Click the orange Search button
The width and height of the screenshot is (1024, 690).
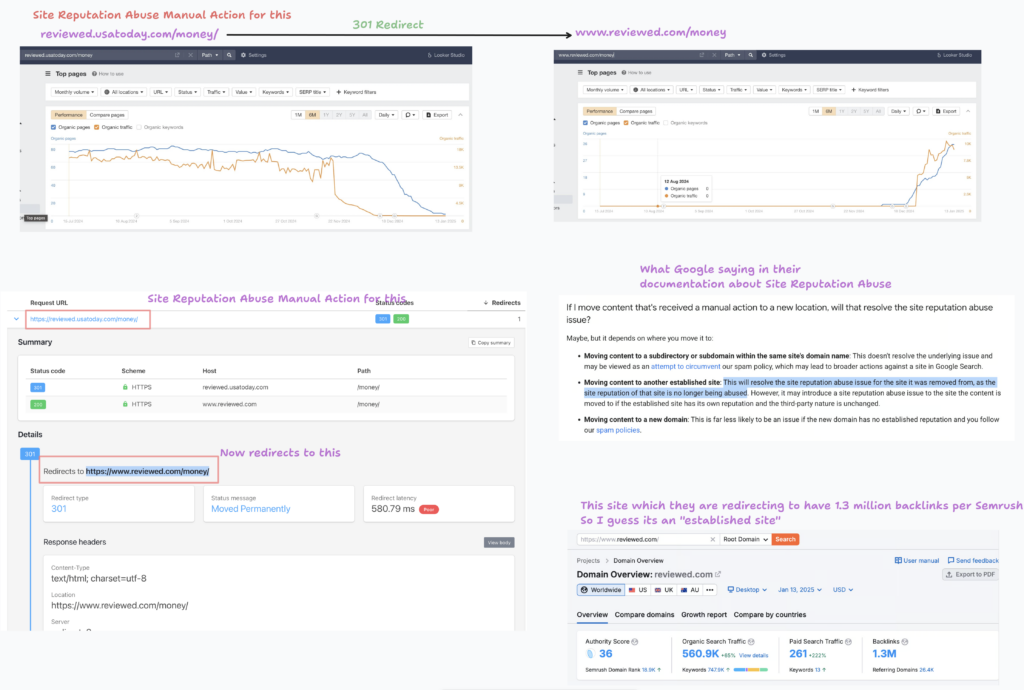786,539
